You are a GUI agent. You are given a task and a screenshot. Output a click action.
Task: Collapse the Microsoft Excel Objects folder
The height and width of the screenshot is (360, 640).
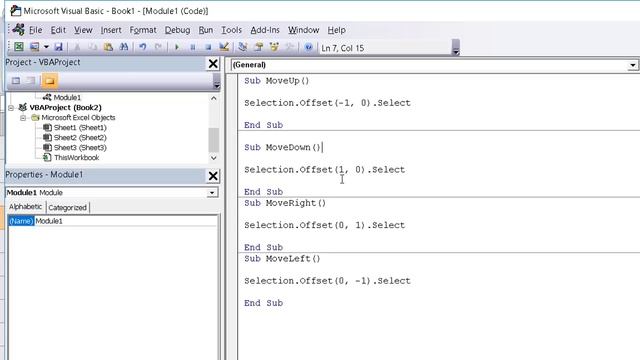tap(23, 118)
